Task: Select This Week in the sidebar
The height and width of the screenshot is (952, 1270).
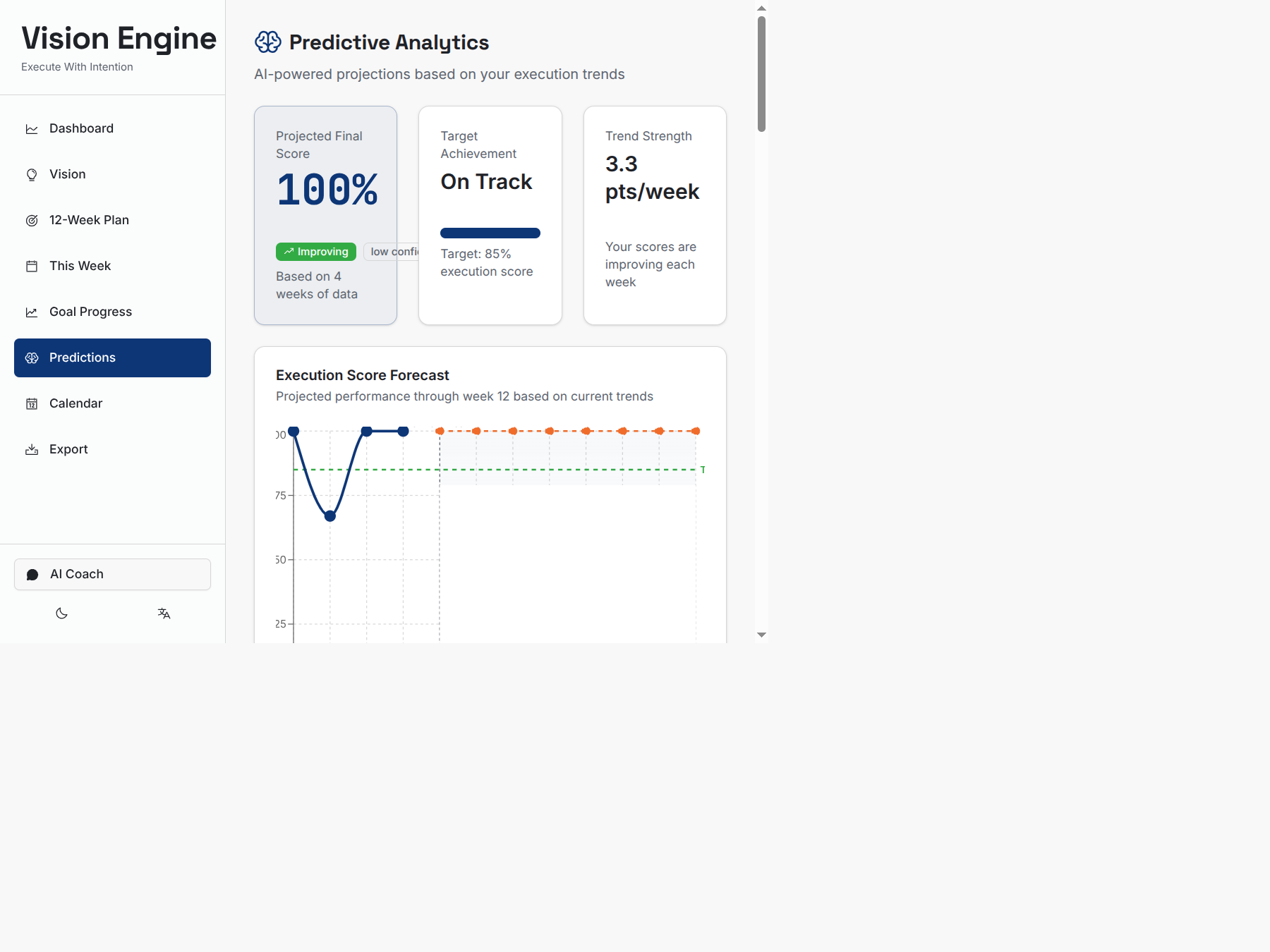Action: click(x=112, y=266)
